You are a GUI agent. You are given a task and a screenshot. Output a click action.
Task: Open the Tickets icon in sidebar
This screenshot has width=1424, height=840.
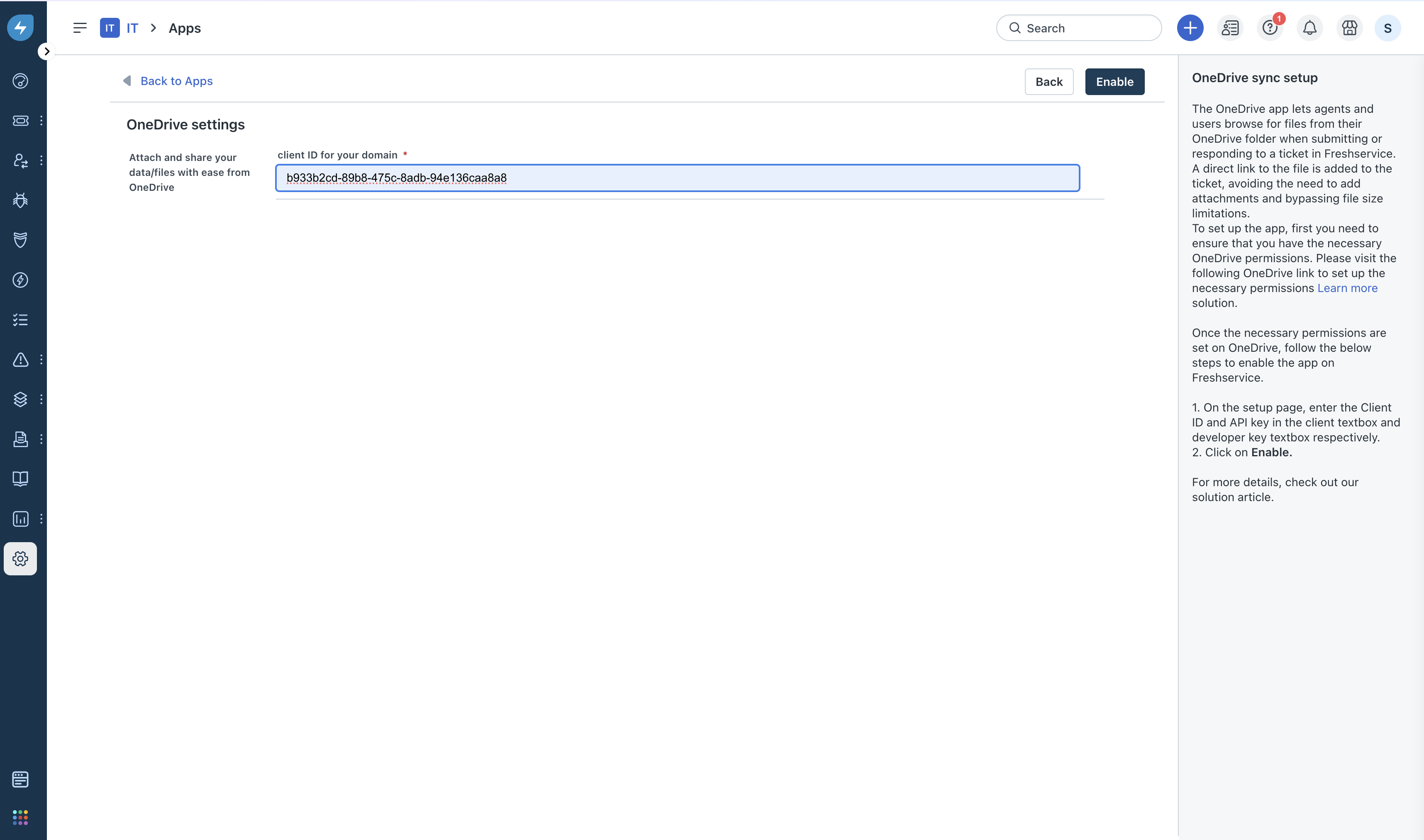pos(20,121)
